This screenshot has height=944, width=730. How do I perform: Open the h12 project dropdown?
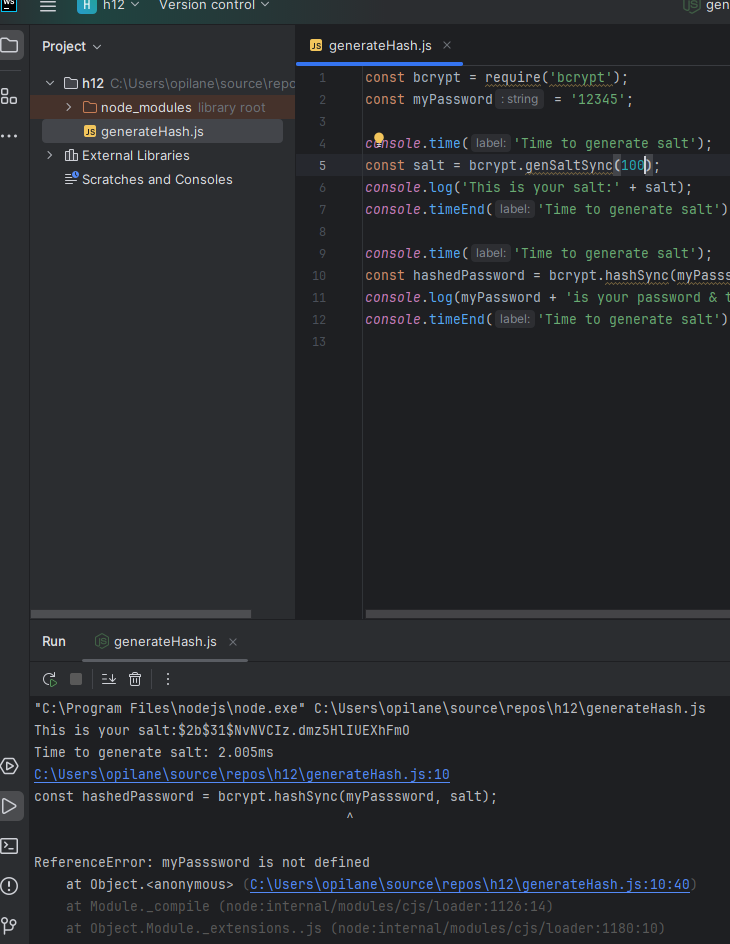coord(121,5)
